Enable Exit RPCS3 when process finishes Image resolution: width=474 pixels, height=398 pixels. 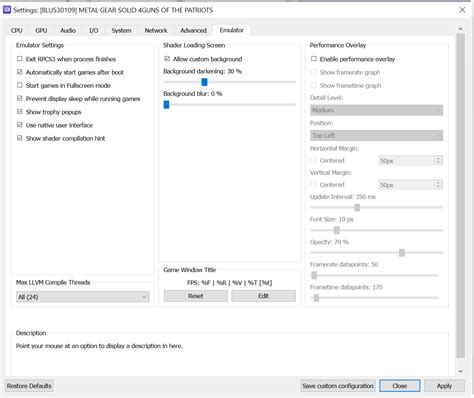pyautogui.click(x=20, y=59)
